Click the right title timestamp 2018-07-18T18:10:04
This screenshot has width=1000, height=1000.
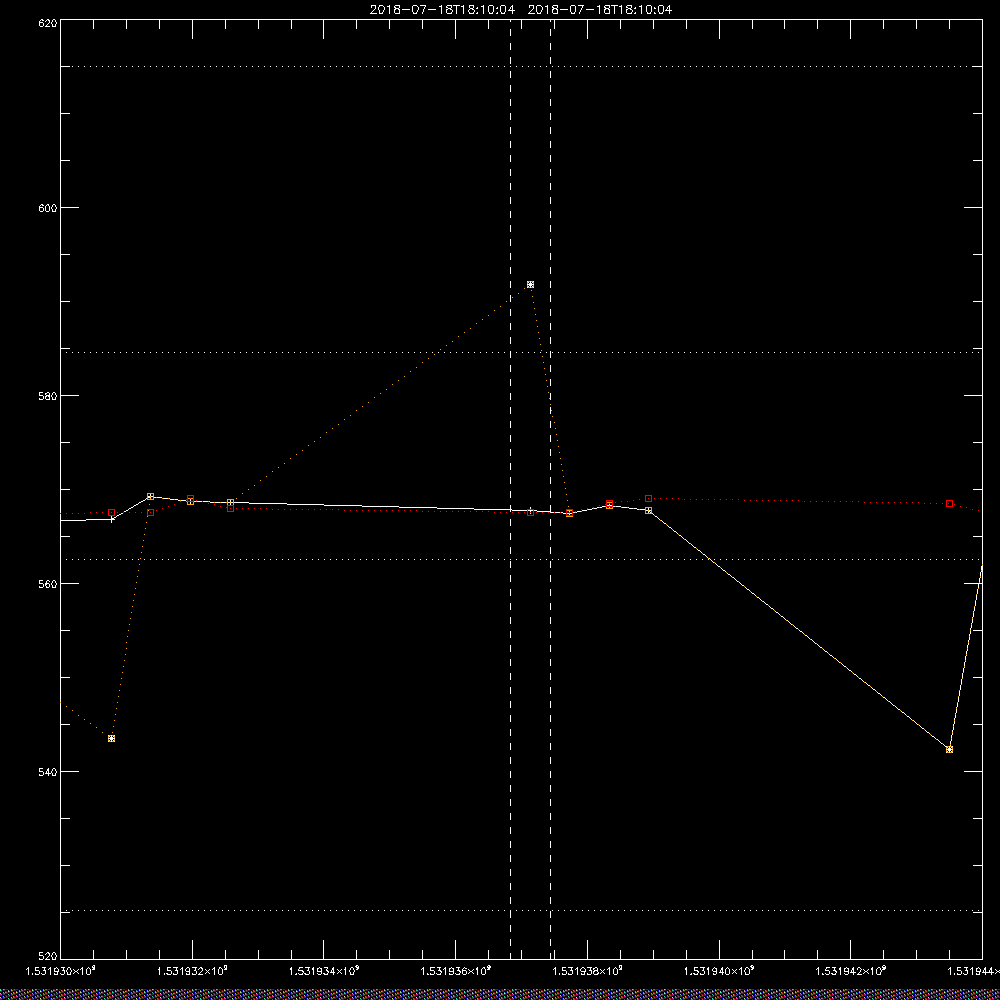click(600, 10)
